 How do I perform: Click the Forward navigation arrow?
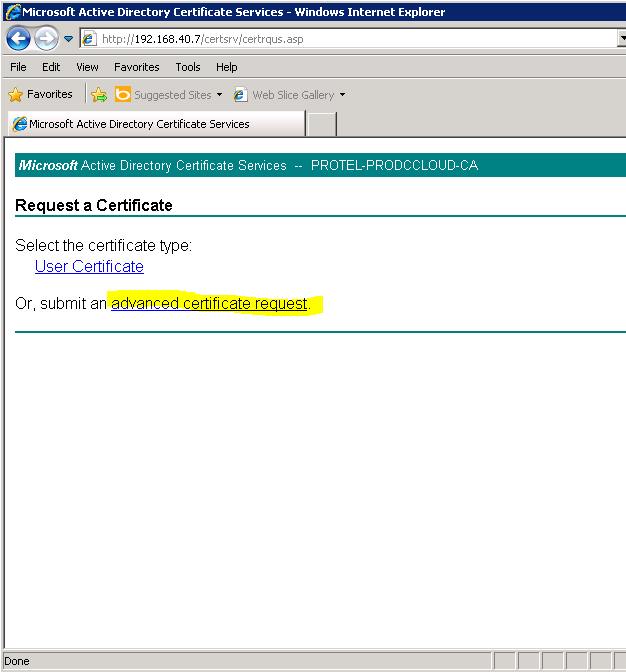click(46, 39)
